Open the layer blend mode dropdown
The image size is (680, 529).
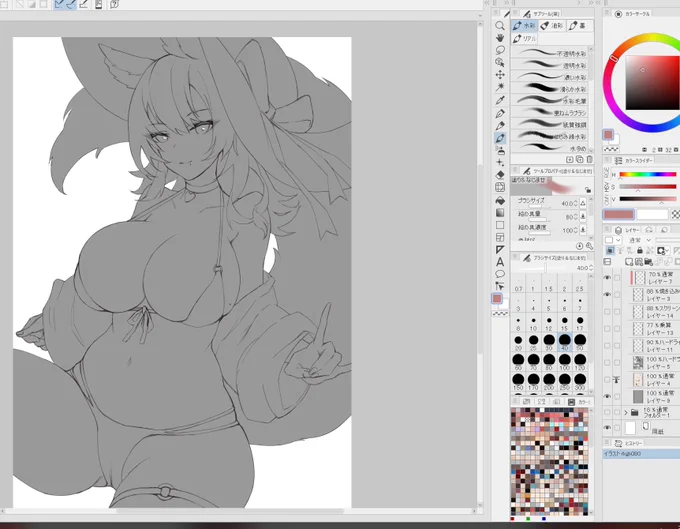[640, 240]
